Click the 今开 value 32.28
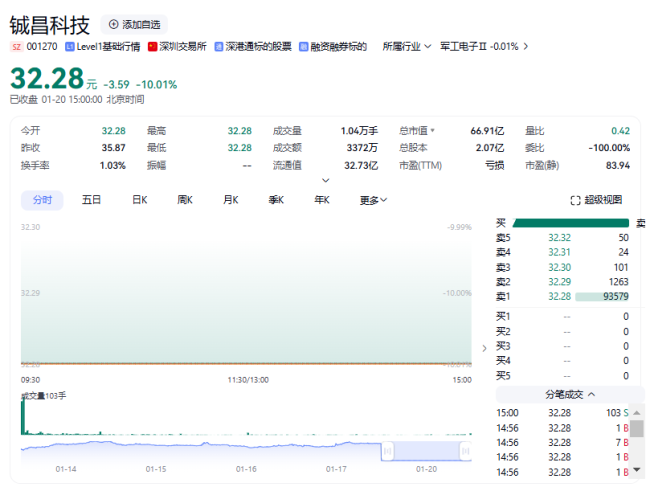The width and height of the screenshot is (650, 487). click(114, 131)
